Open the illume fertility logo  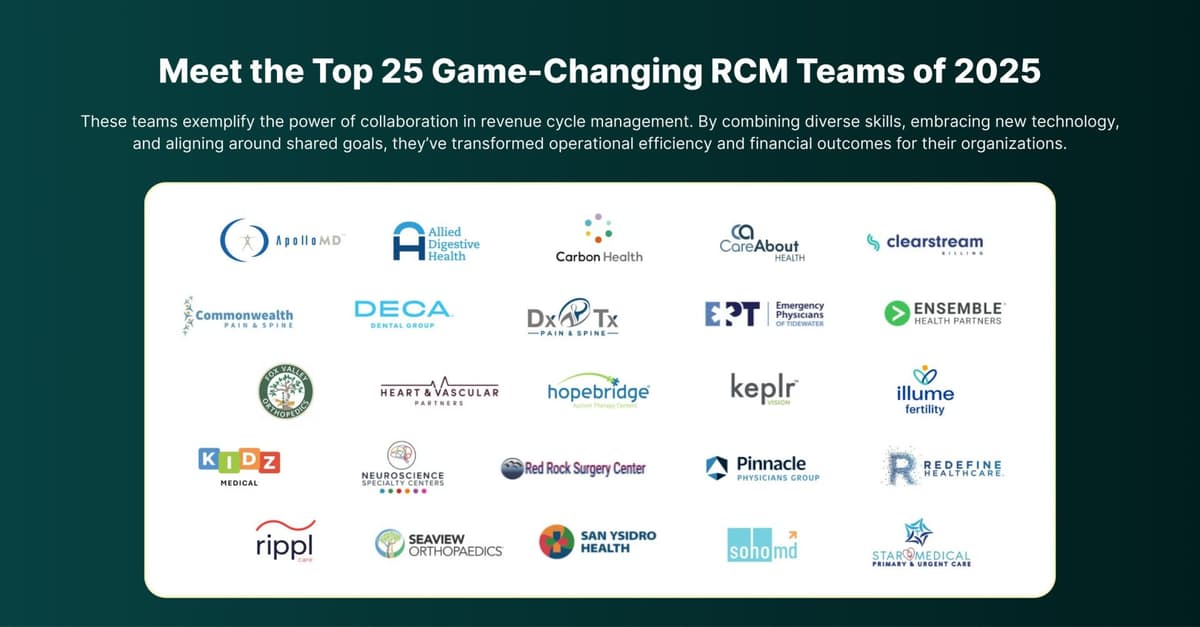[x=925, y=390]
